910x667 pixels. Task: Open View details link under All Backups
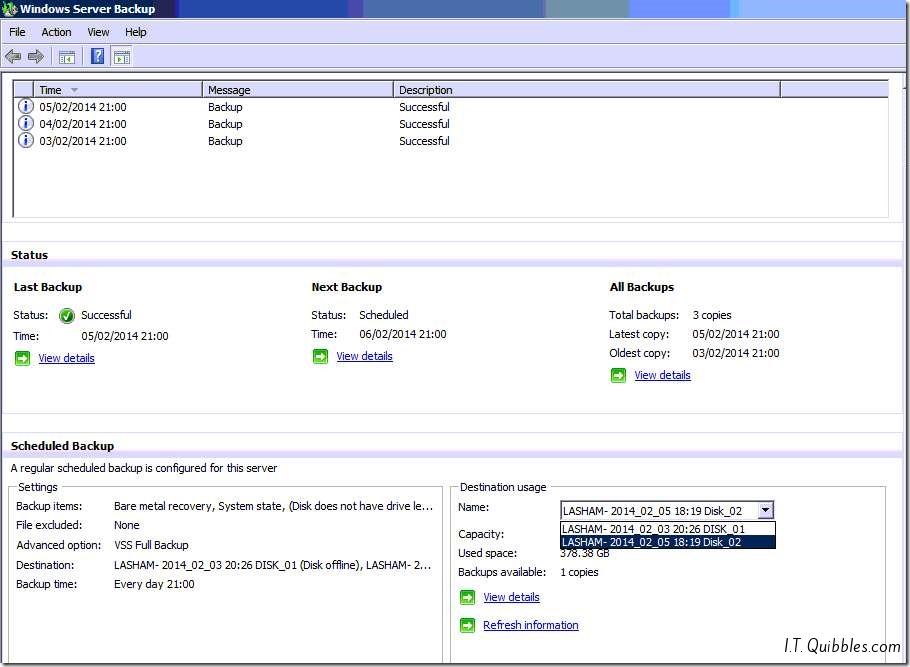[662, 376]
